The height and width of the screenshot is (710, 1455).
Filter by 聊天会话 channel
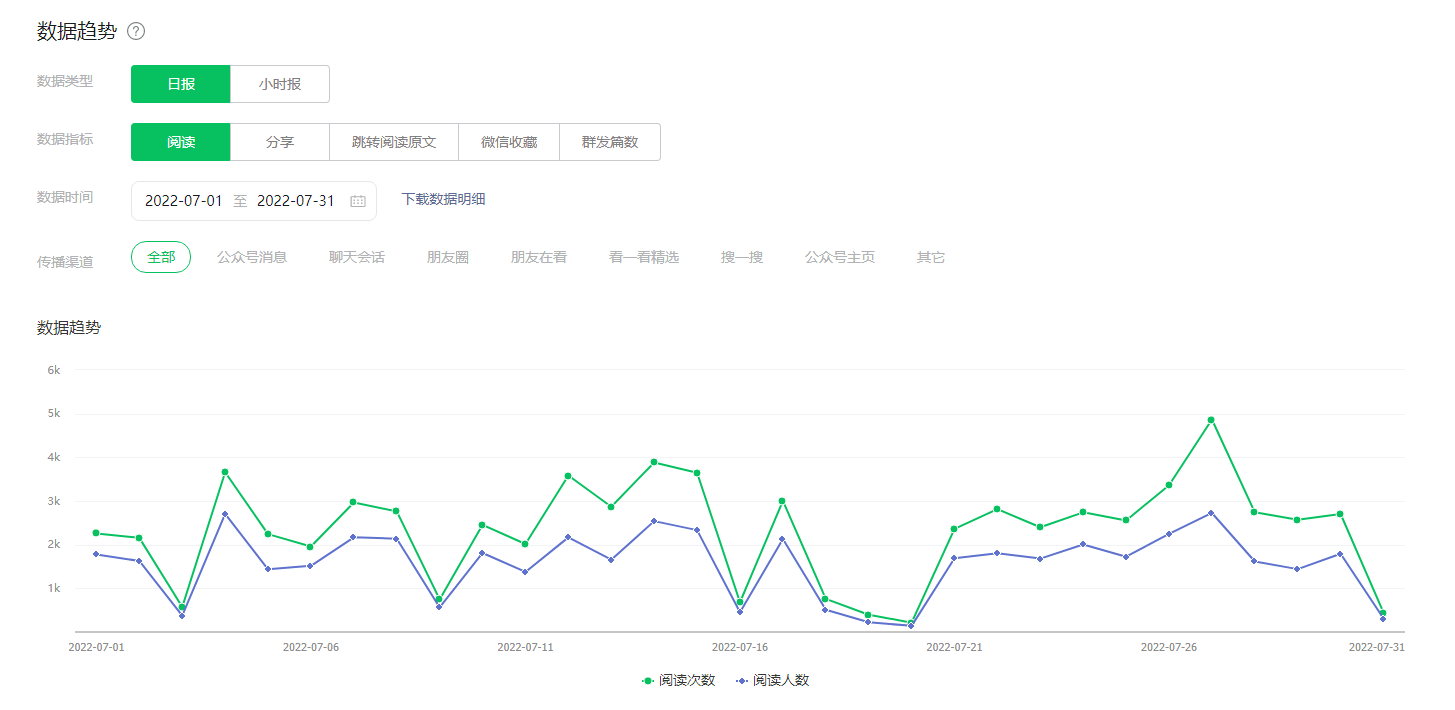pos(357,257)
